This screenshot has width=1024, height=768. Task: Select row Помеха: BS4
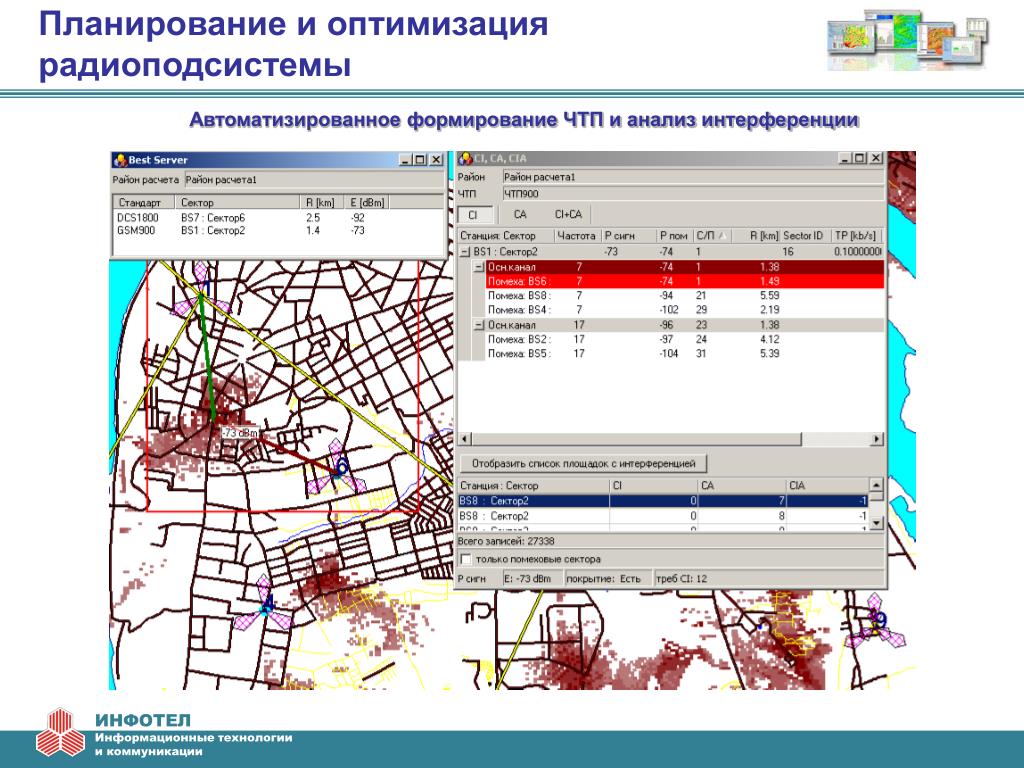(684, 310)
